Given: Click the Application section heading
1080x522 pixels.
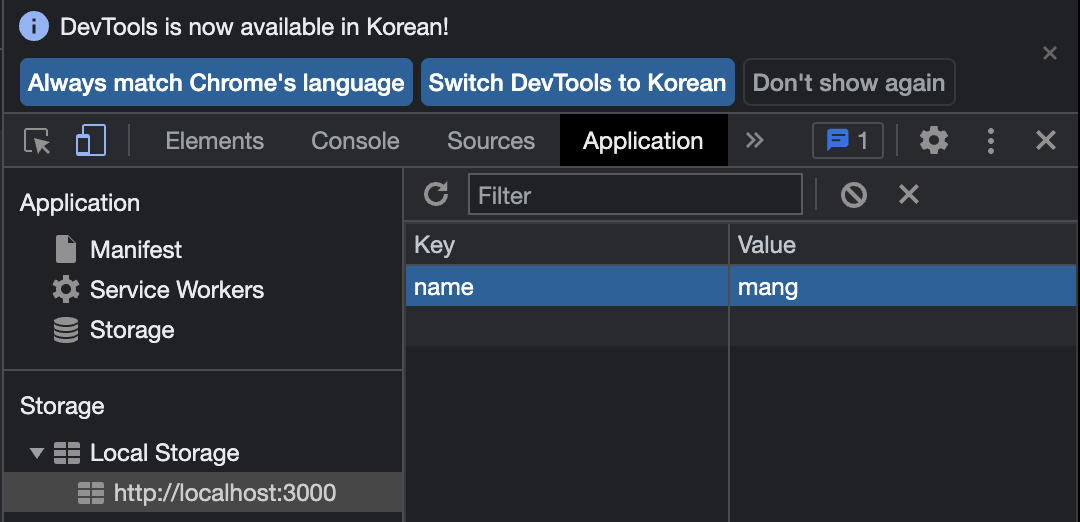Looking at the screenshot, I should (x=80, y=203).
